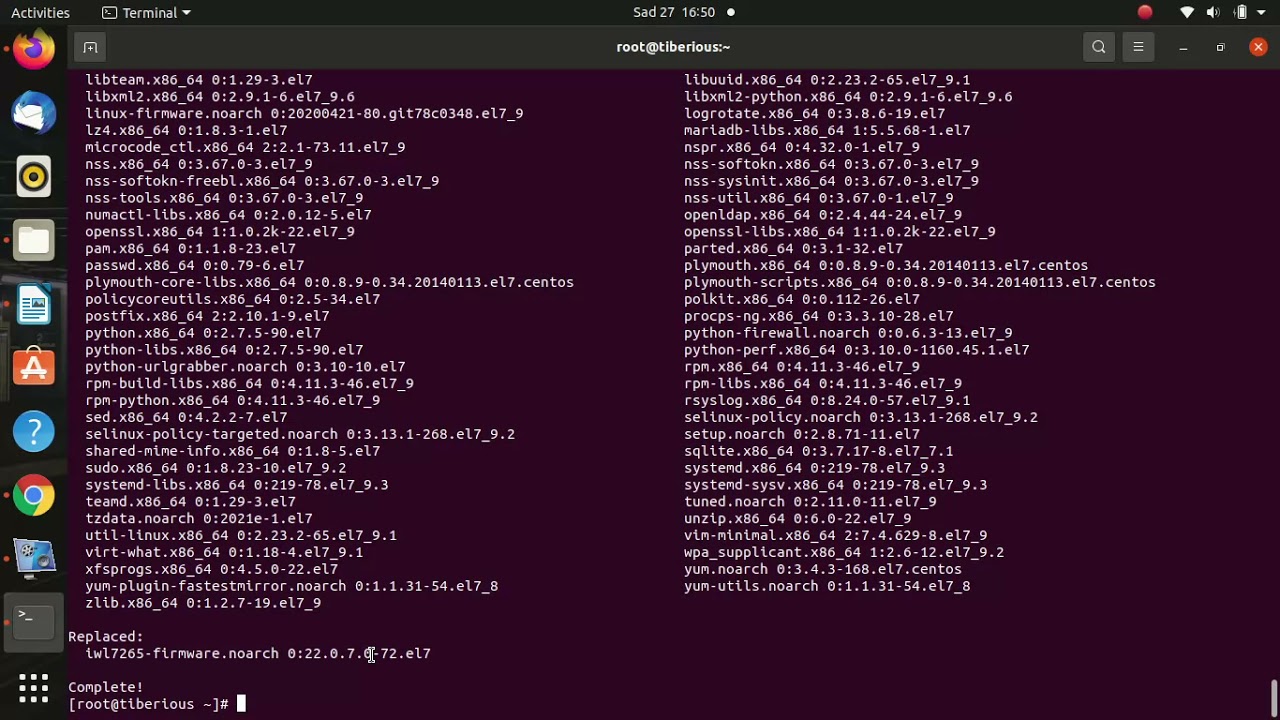Open the volume indicator in top bar
This screenshot has width=1280, height=720.
[1213, 12]
